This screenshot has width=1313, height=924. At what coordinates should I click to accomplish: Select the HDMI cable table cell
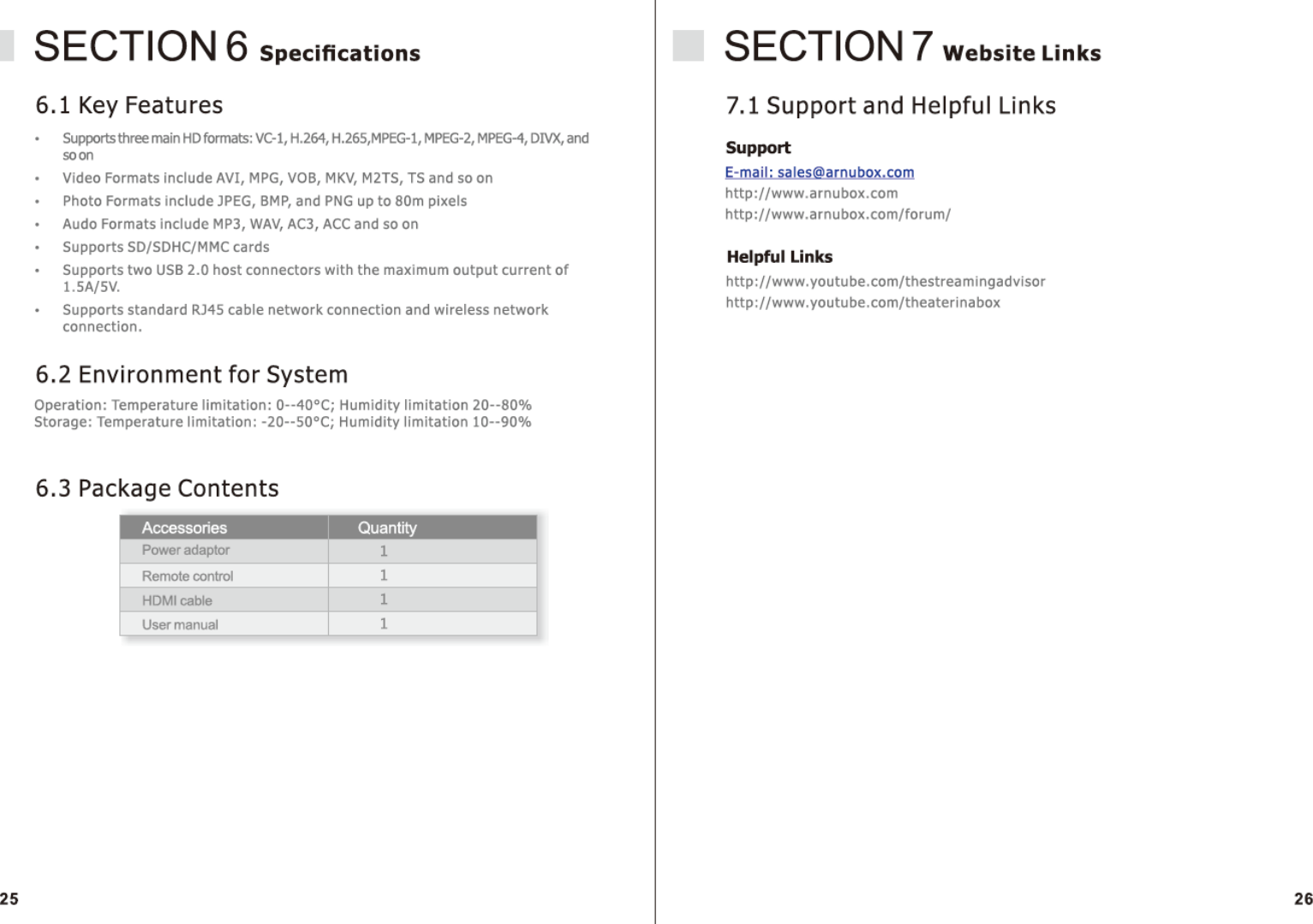click(x=177, y=600)
